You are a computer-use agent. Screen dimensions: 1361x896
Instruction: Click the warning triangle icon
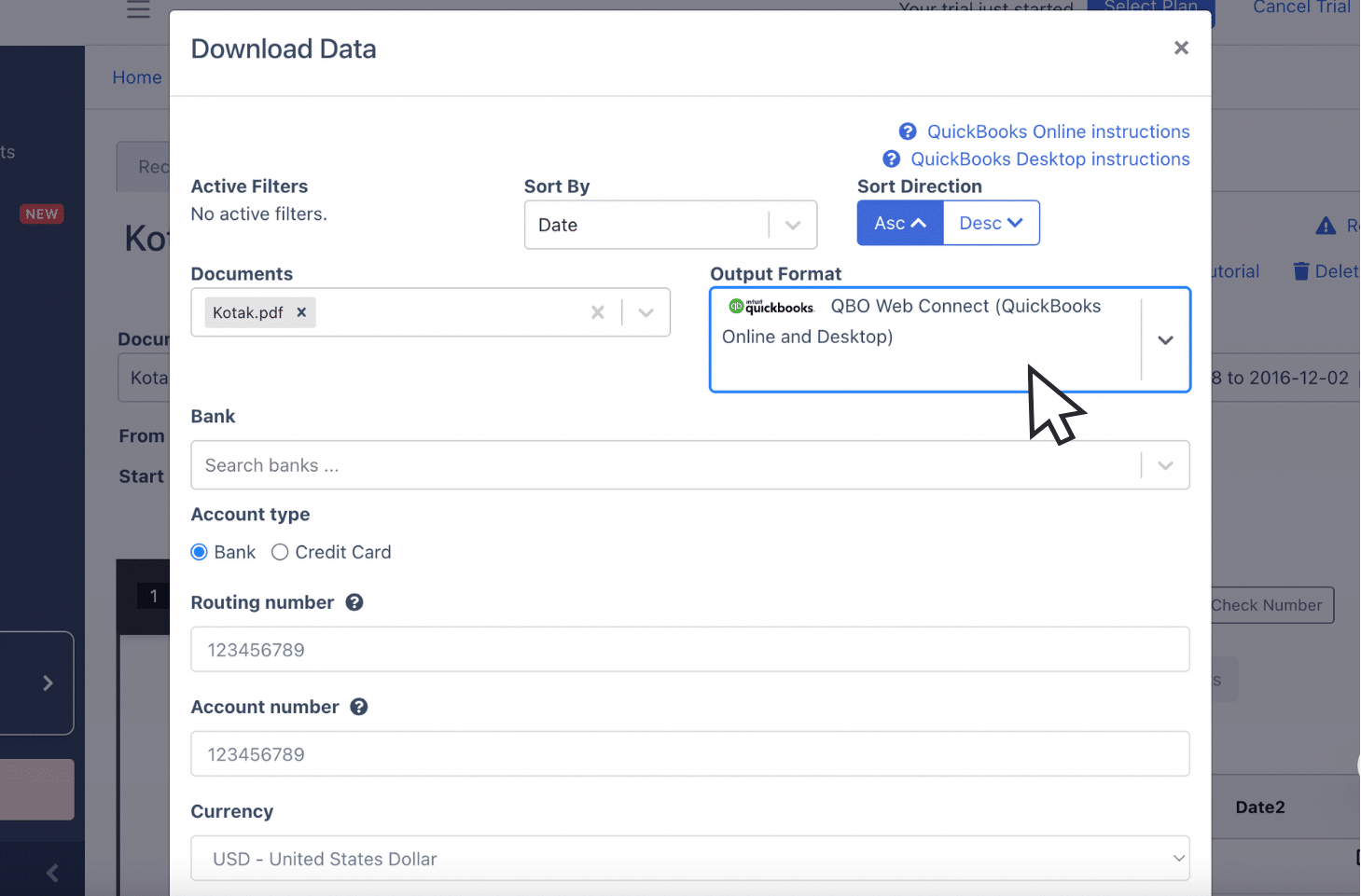tap(1326, 226)
